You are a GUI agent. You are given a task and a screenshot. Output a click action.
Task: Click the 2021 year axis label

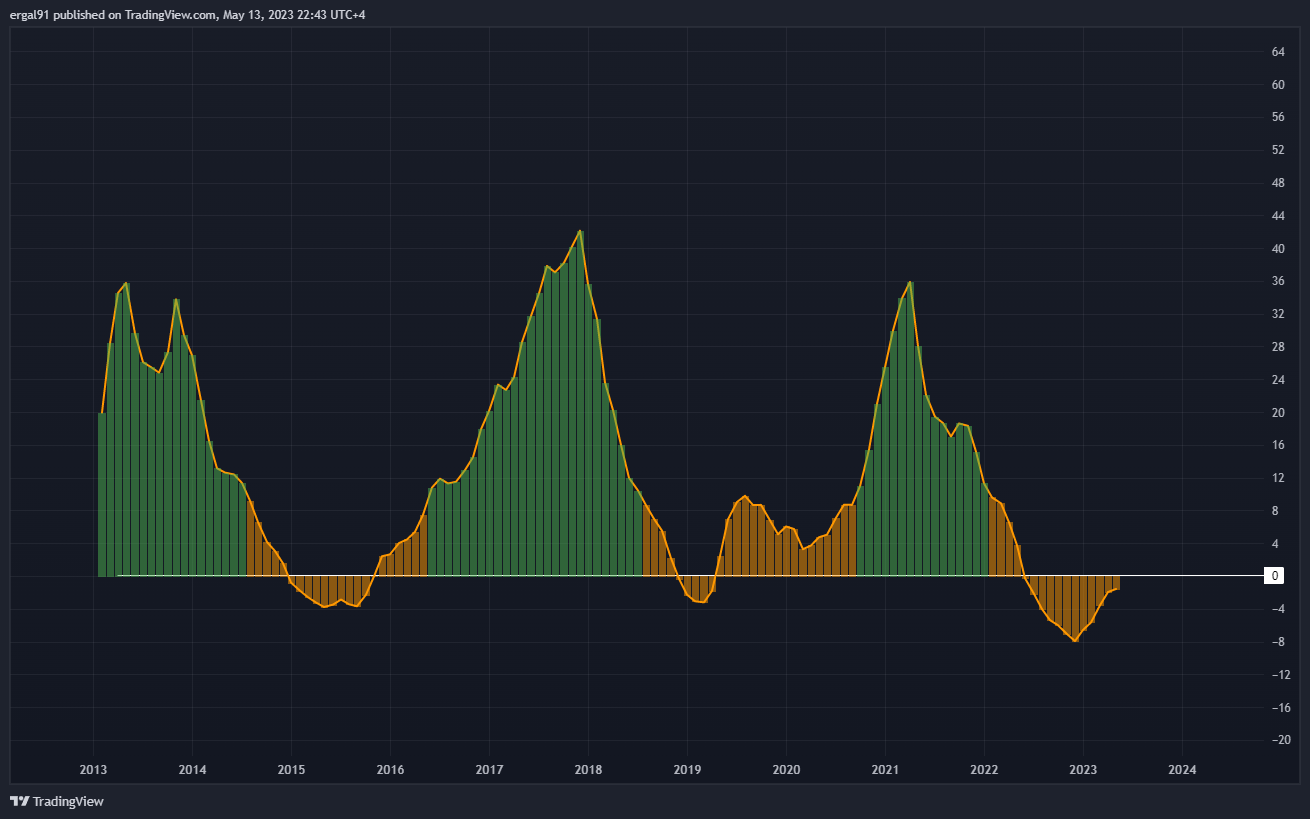[885, 769]
